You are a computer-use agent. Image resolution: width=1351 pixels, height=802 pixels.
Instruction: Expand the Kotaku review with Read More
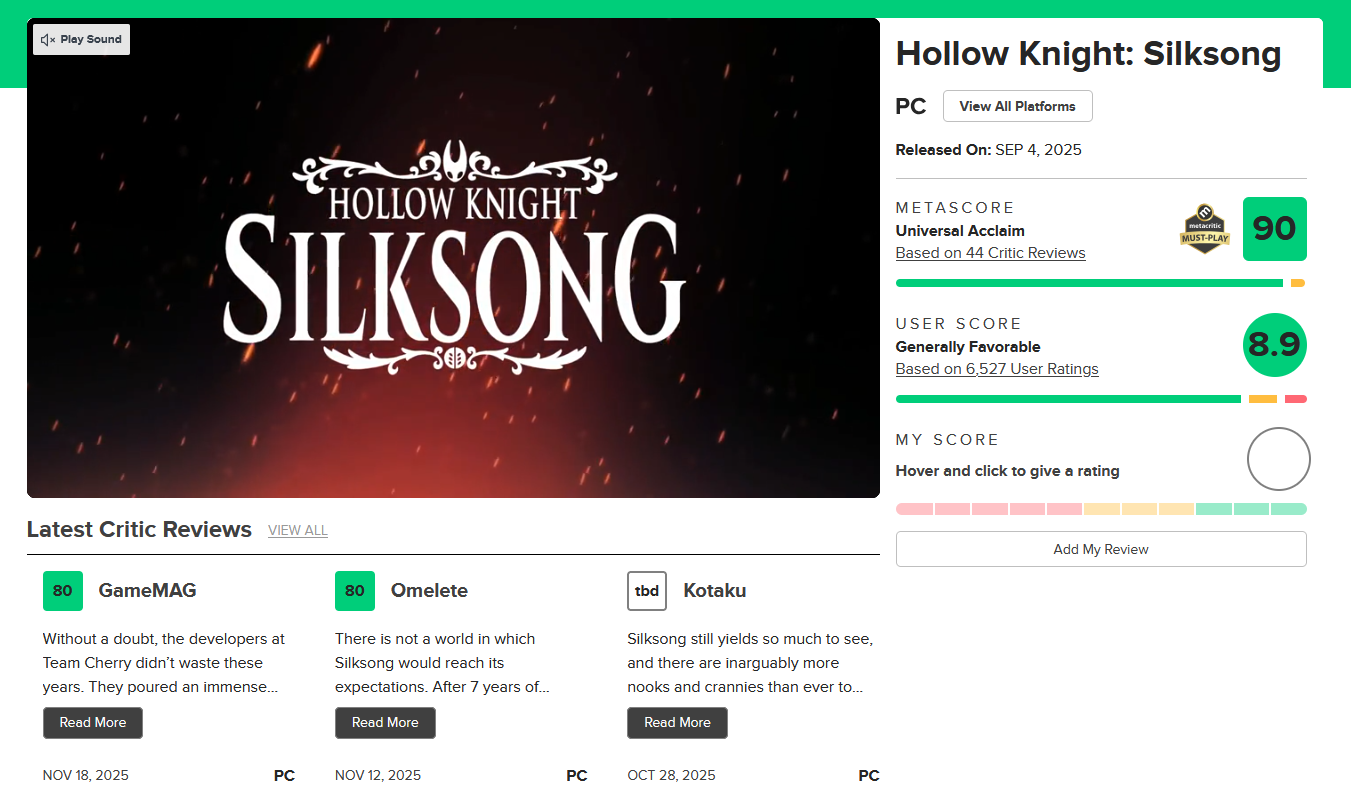click(x=677, y=723)
